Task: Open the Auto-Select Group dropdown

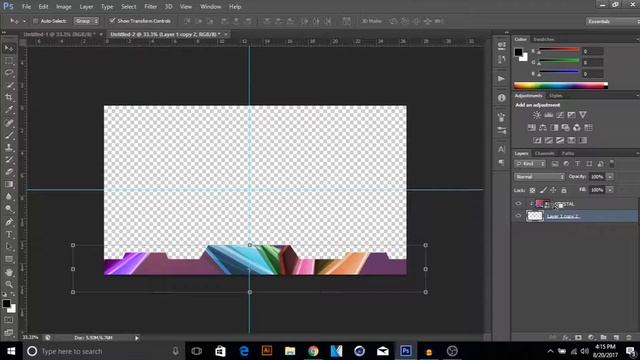Action: tap(86, 21)
